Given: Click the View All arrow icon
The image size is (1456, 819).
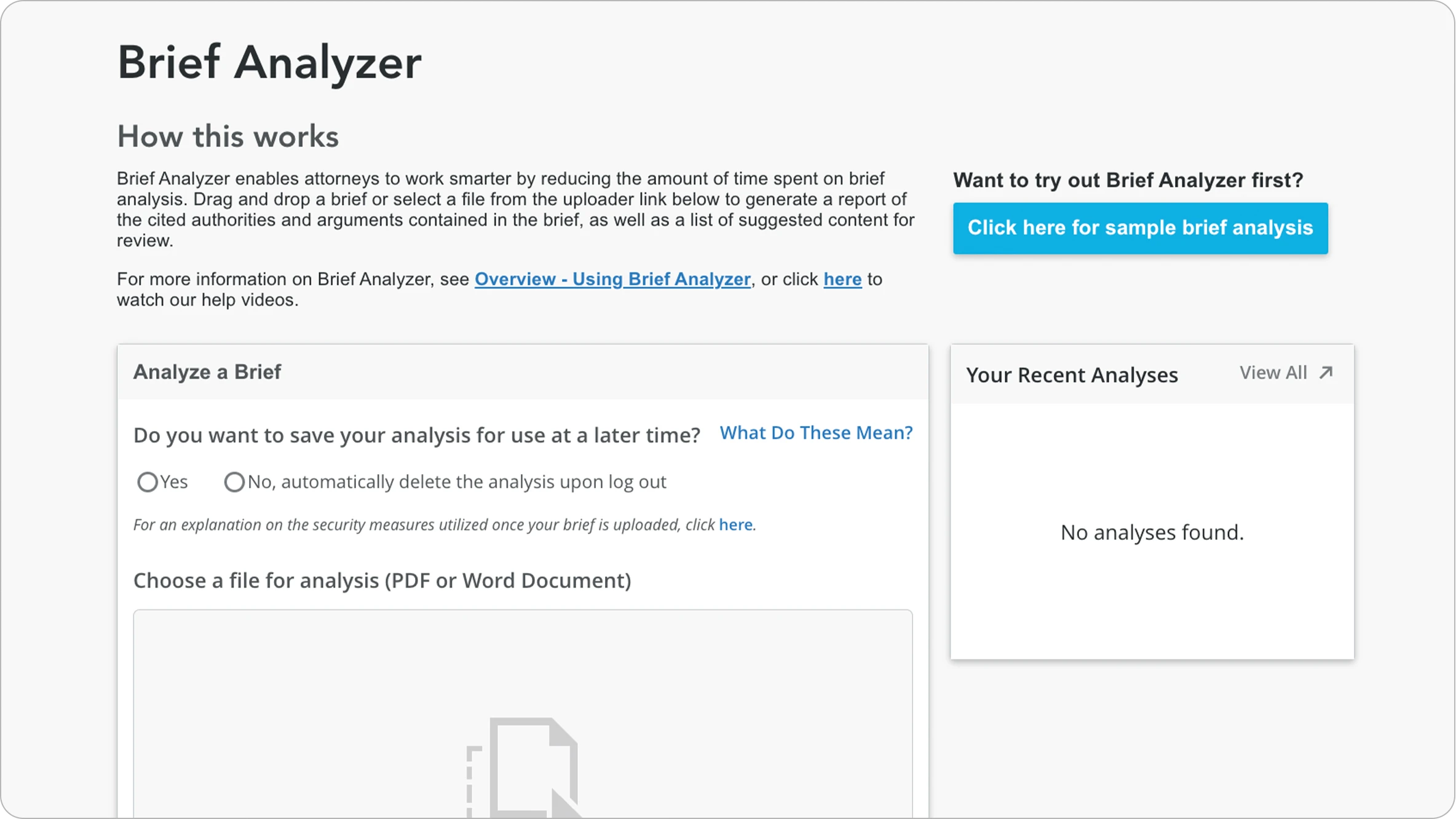Looking at the screenshot, I should [1326, 373].
